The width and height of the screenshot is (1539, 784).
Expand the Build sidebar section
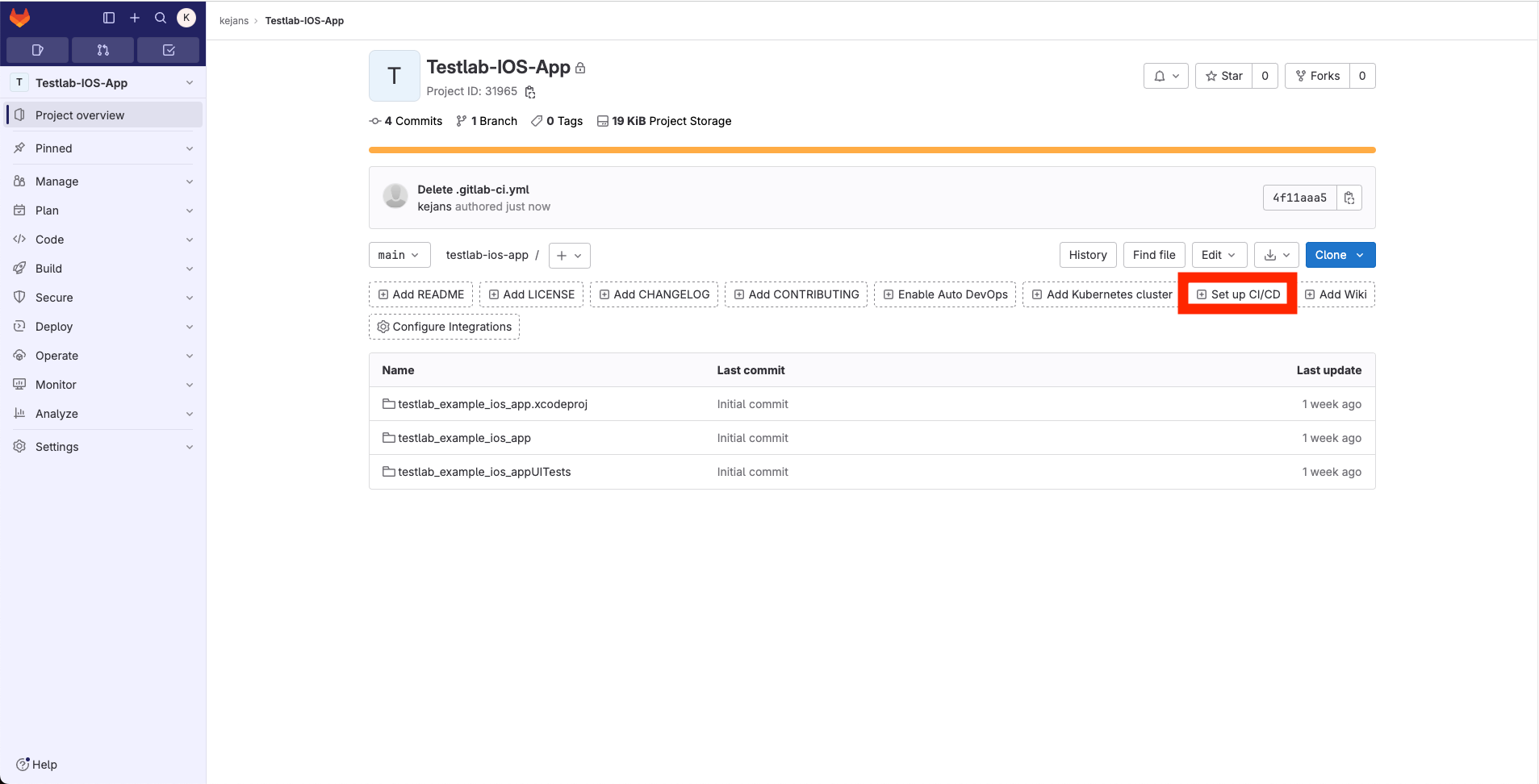click(x=103, y=269)
